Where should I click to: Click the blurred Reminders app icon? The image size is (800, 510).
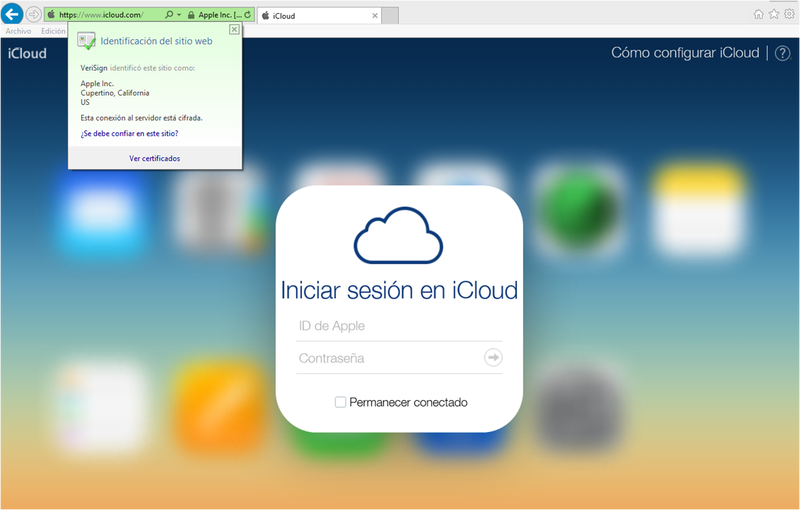101,408
